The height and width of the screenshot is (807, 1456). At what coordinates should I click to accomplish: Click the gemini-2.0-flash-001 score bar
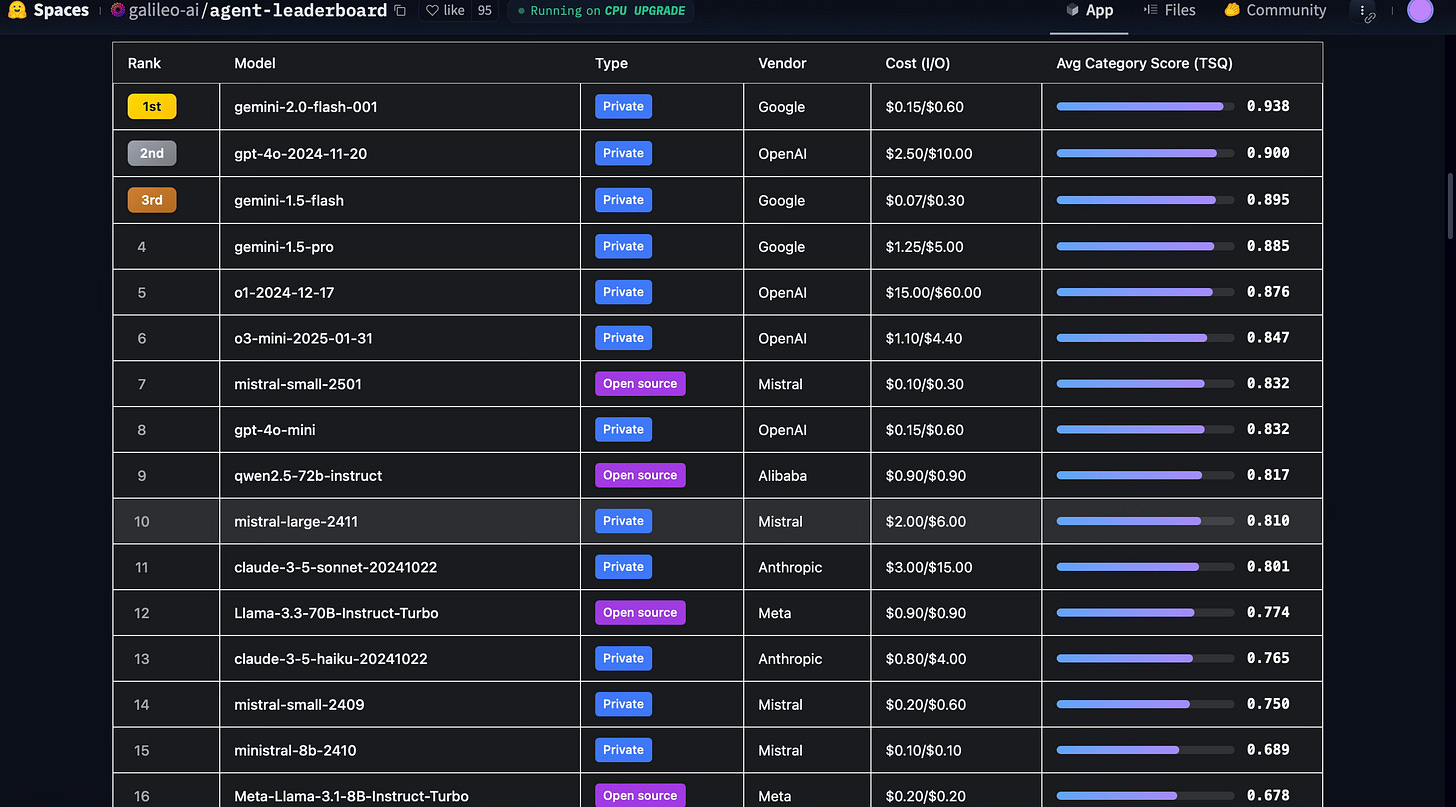[x=1145, y=106]
